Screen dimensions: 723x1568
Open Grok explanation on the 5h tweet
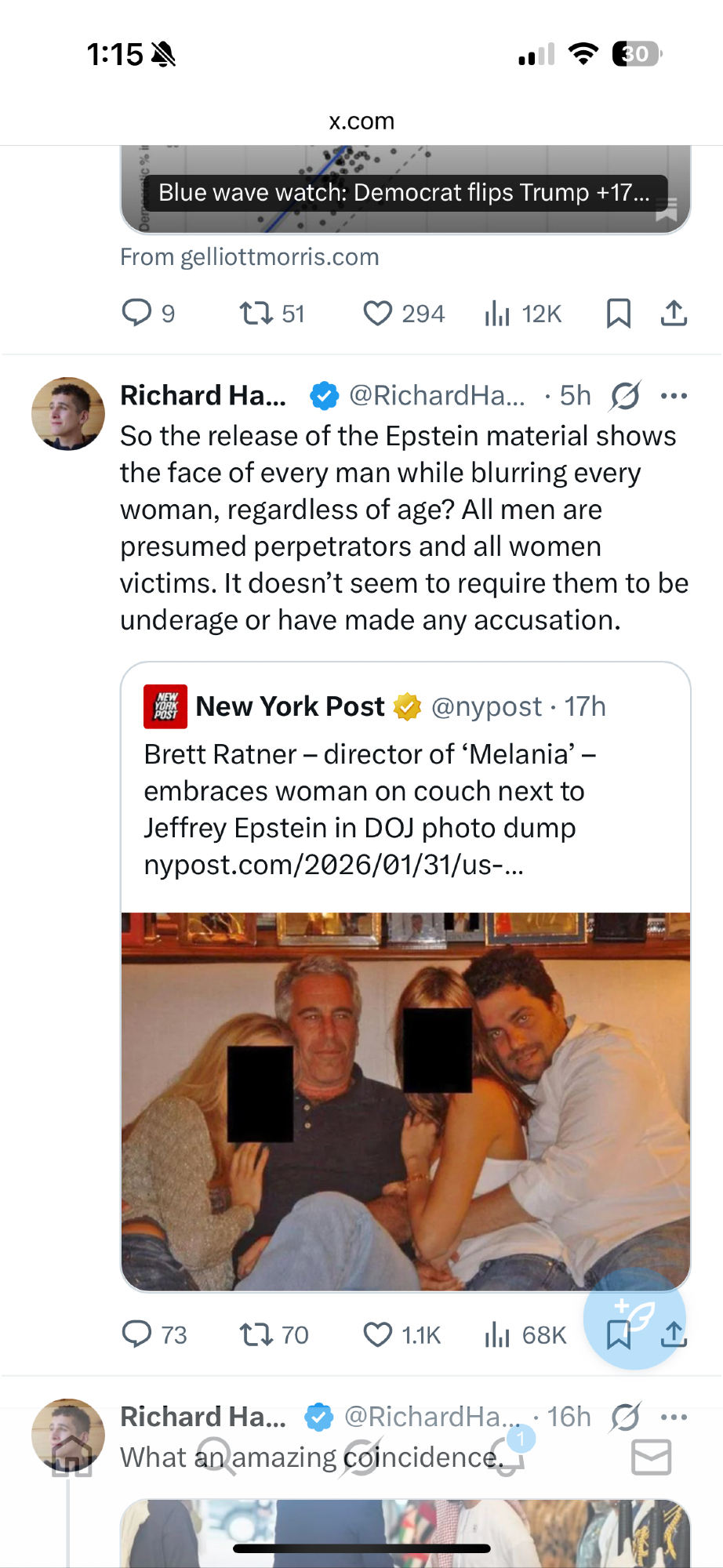[x=625, y=396]
